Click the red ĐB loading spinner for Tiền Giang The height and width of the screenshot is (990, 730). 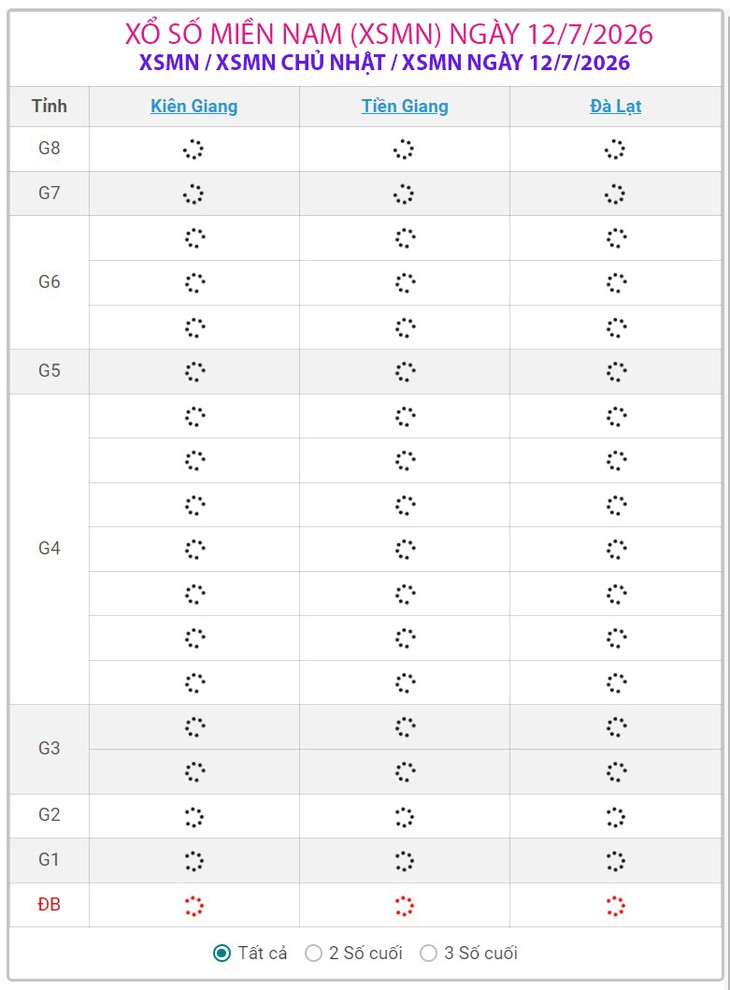coord(404,906)
